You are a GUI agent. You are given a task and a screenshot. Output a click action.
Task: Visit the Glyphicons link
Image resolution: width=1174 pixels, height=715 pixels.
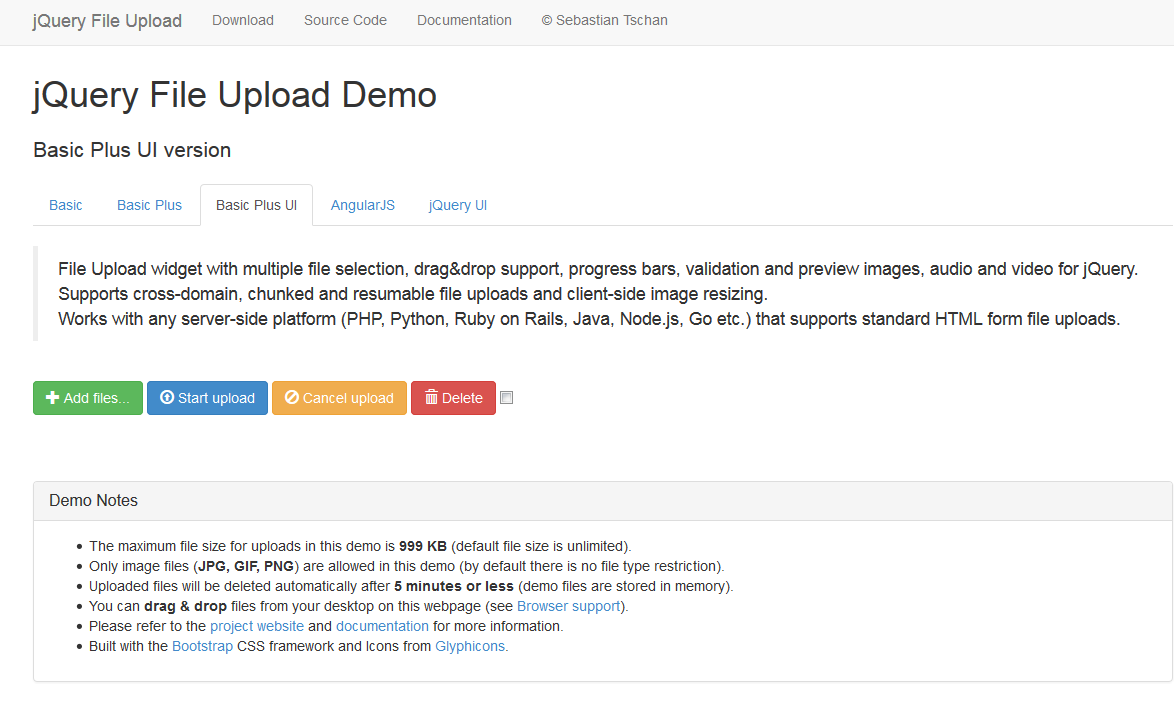[x=470, y=646]
